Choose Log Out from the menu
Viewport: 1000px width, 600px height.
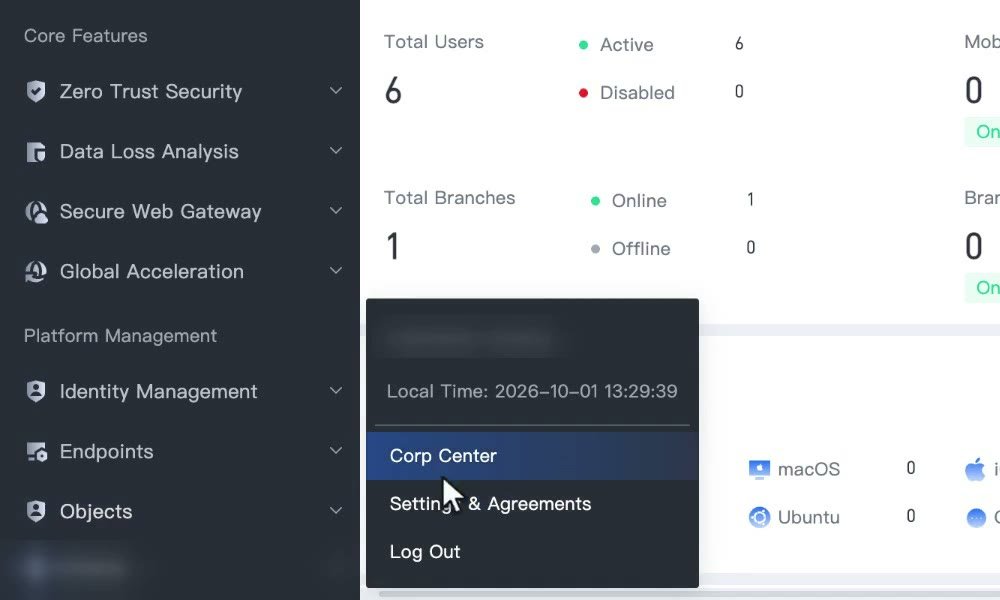(532, 552)
